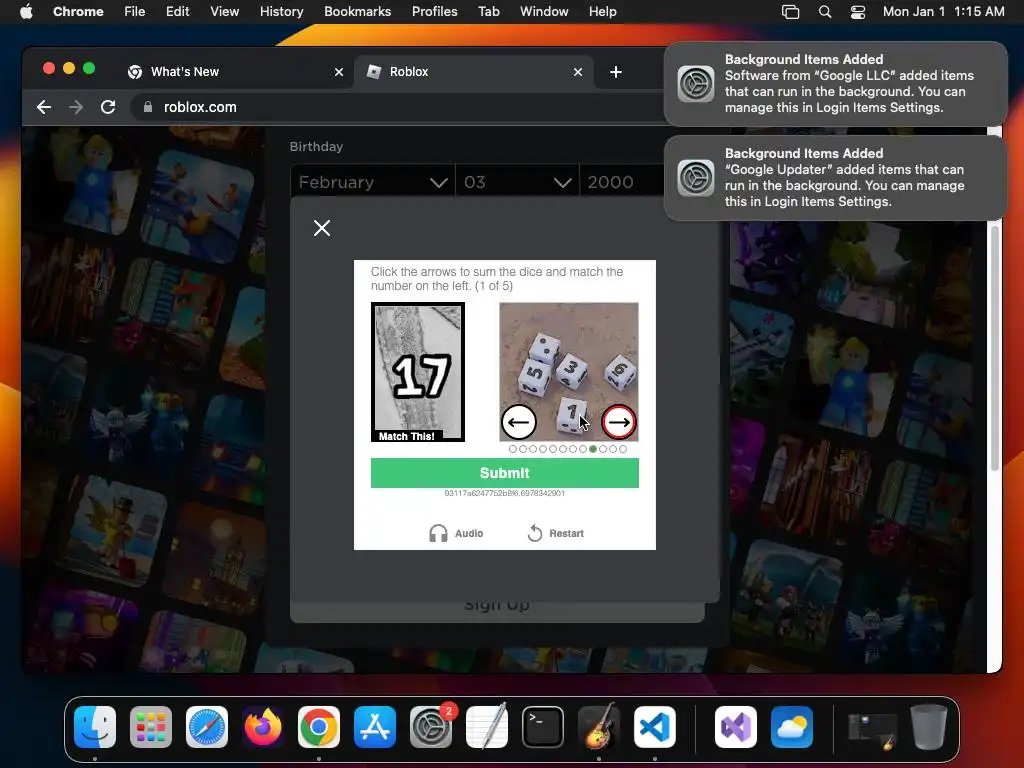1024x768 pixels.
Task: Submit the dice captcha answer
Action: (504, 473)
